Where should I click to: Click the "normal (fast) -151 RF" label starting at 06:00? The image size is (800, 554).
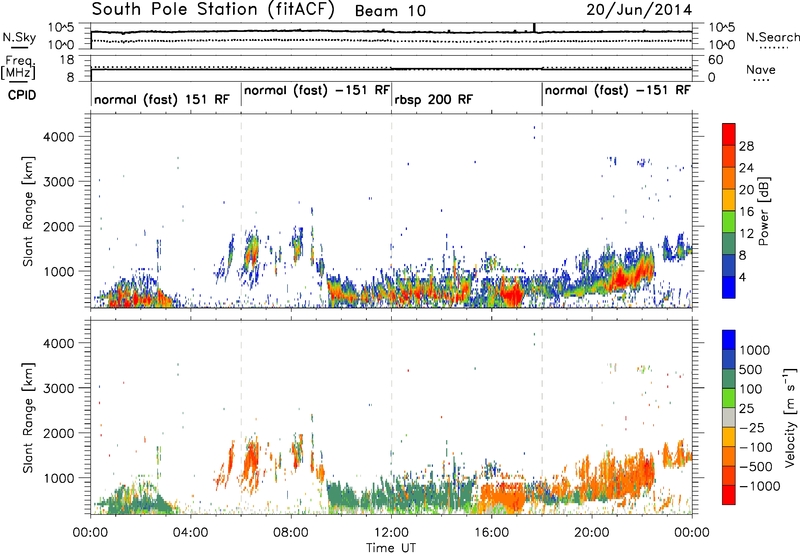(x=317, y=90)
